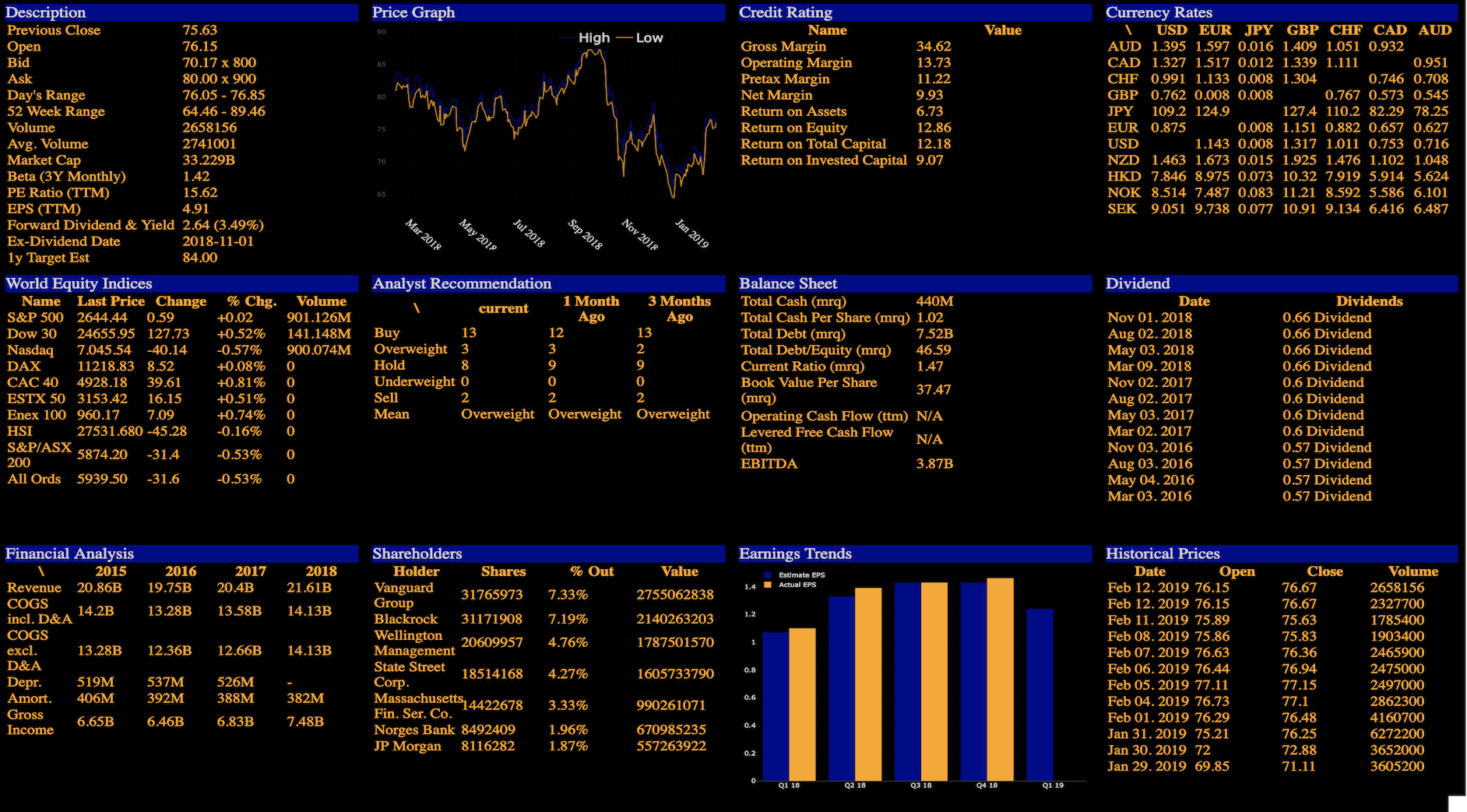This screenshot has height=812, width=1467.
Task: Select the "NZD" currency row label
Action: click(1124, 160)
